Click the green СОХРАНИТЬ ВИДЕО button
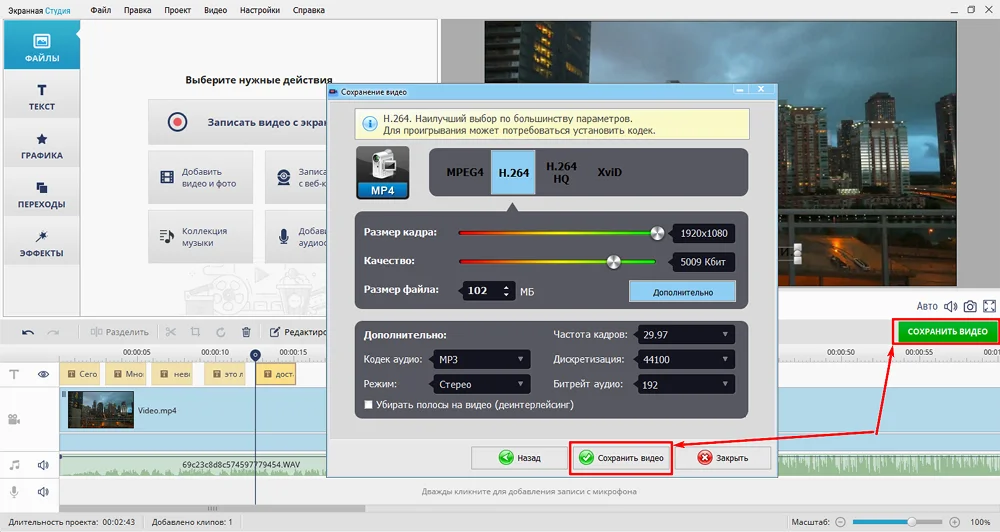The image size is (1000, 532). click(x=947, y=332)
